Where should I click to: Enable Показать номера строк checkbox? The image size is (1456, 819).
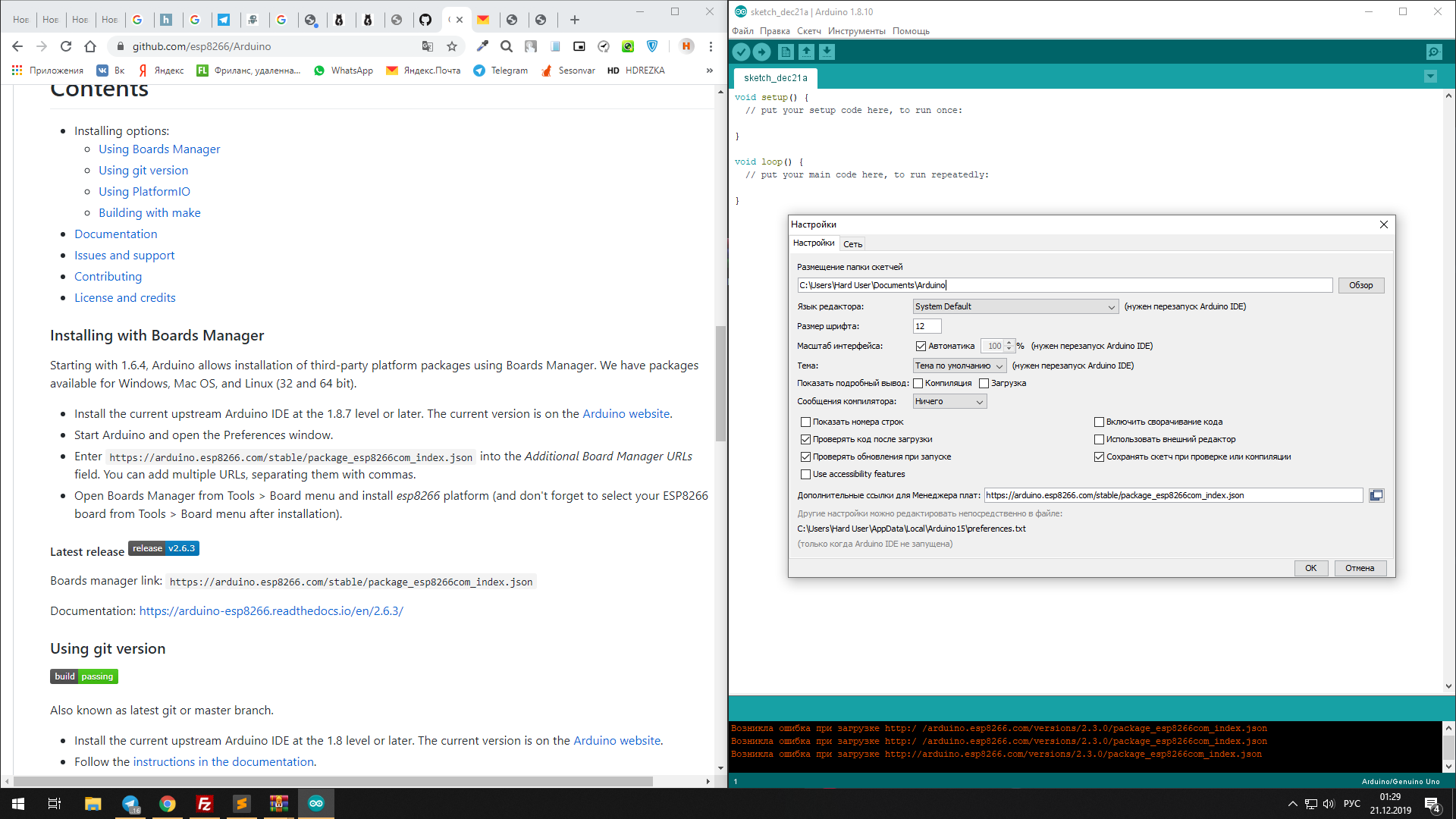(805, 422)
